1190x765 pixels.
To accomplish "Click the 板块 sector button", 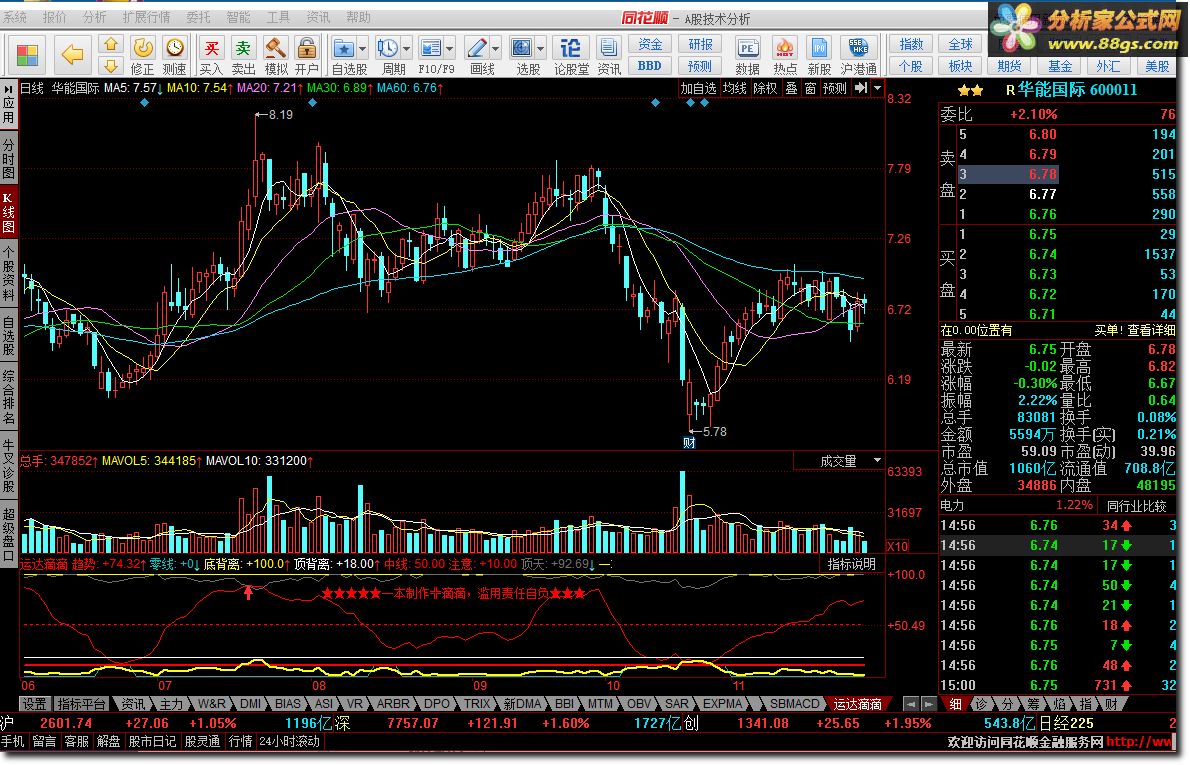I will point(960,66).
